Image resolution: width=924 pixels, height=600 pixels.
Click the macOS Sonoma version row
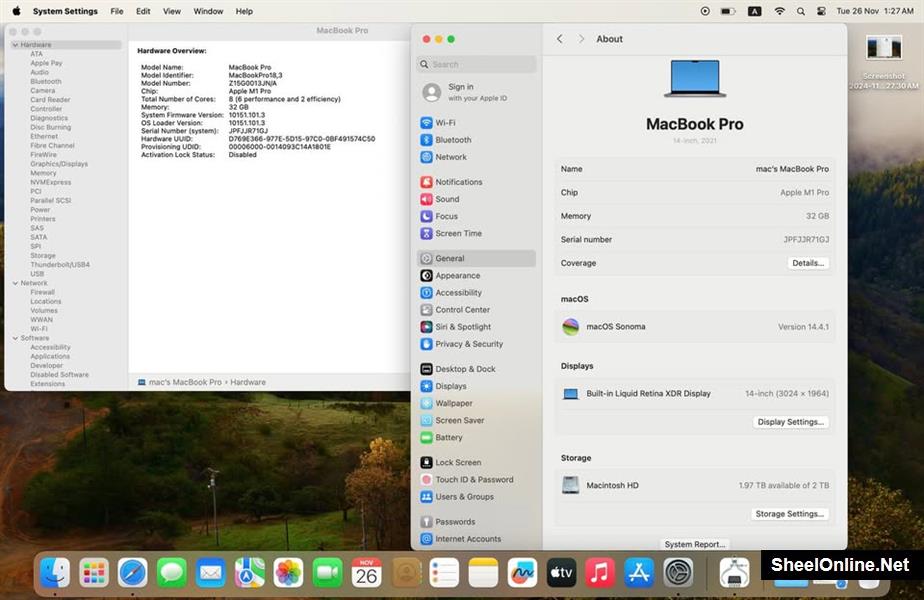tap(695, 327)
